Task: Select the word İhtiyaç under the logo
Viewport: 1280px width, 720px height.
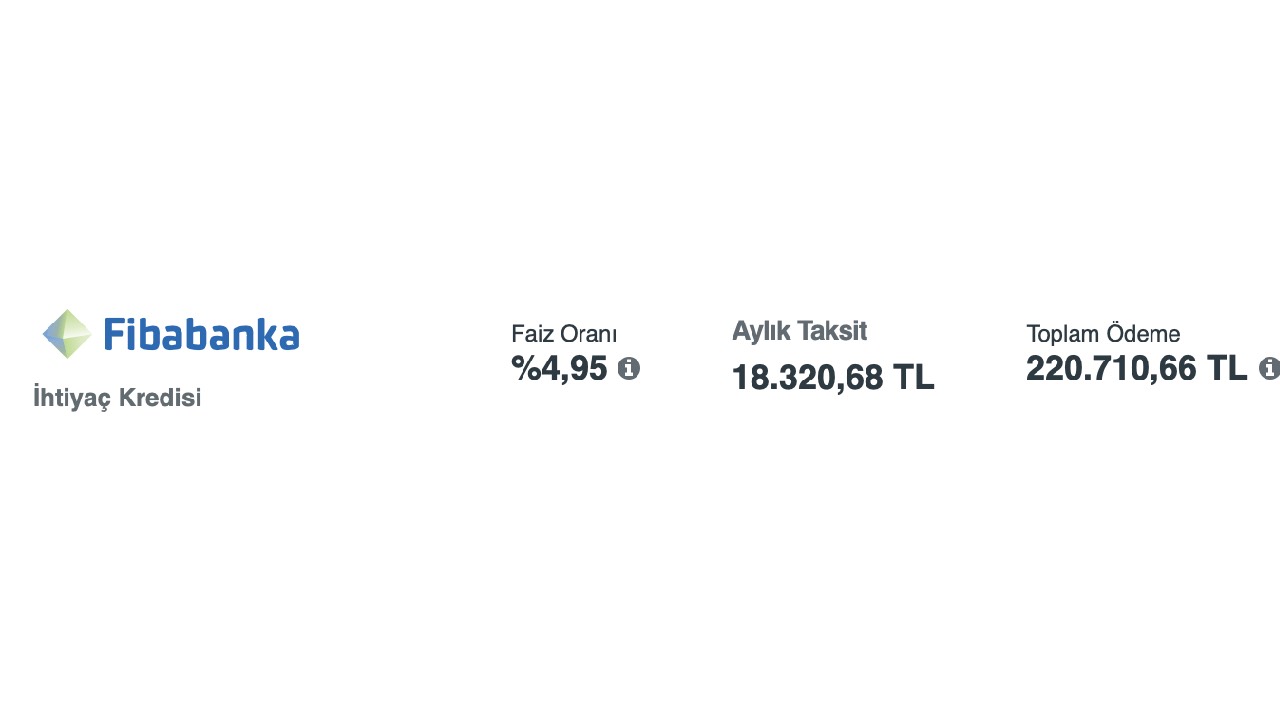Action: pyautogui.click(x=72, y=398)
